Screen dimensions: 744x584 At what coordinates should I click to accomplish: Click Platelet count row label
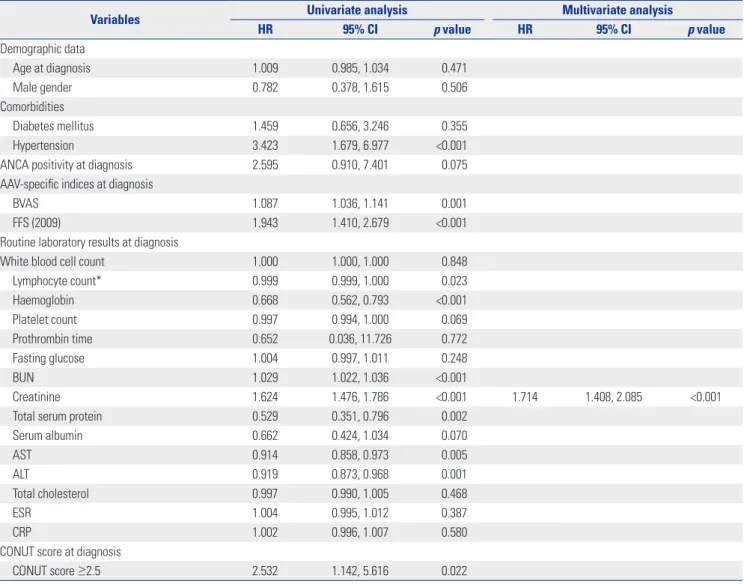45,320
